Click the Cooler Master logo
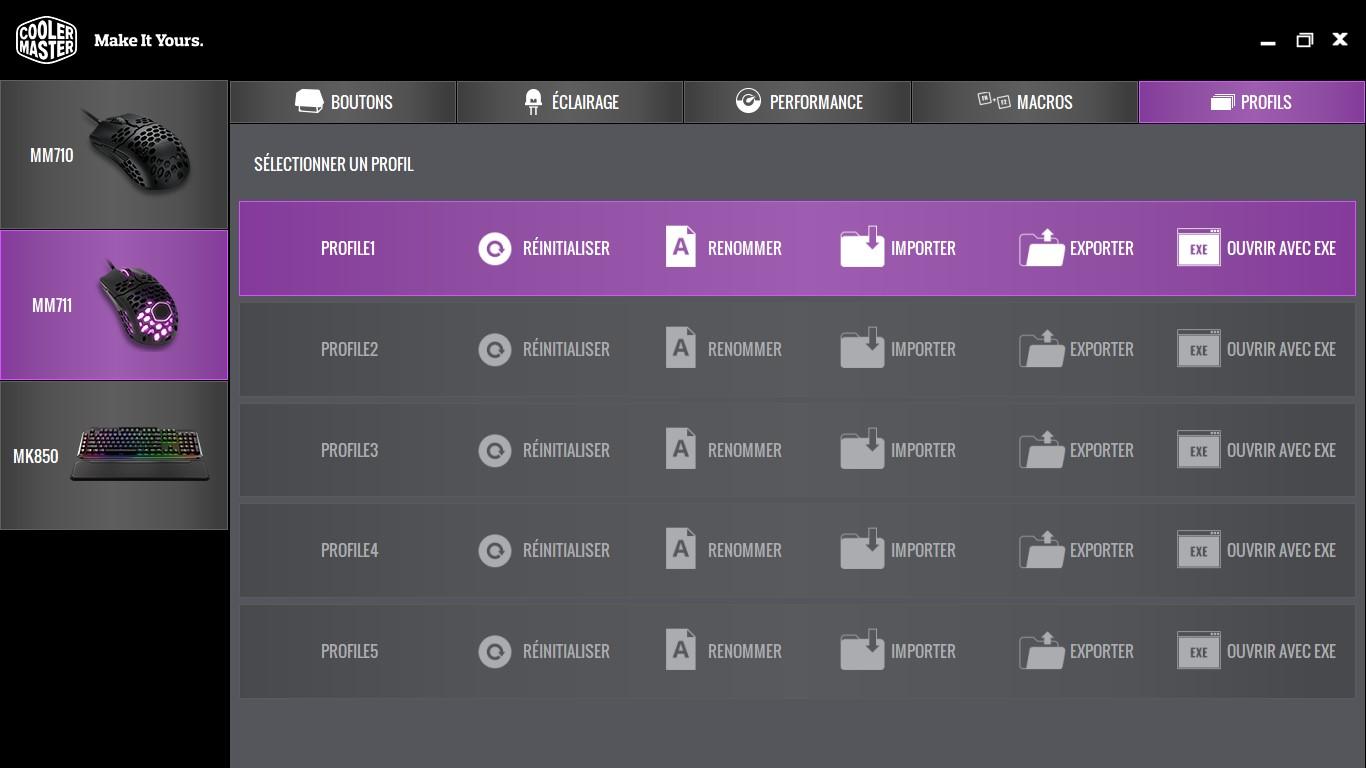The width and height of the screenshot is (1366, 768). click(x=46, y=40)
